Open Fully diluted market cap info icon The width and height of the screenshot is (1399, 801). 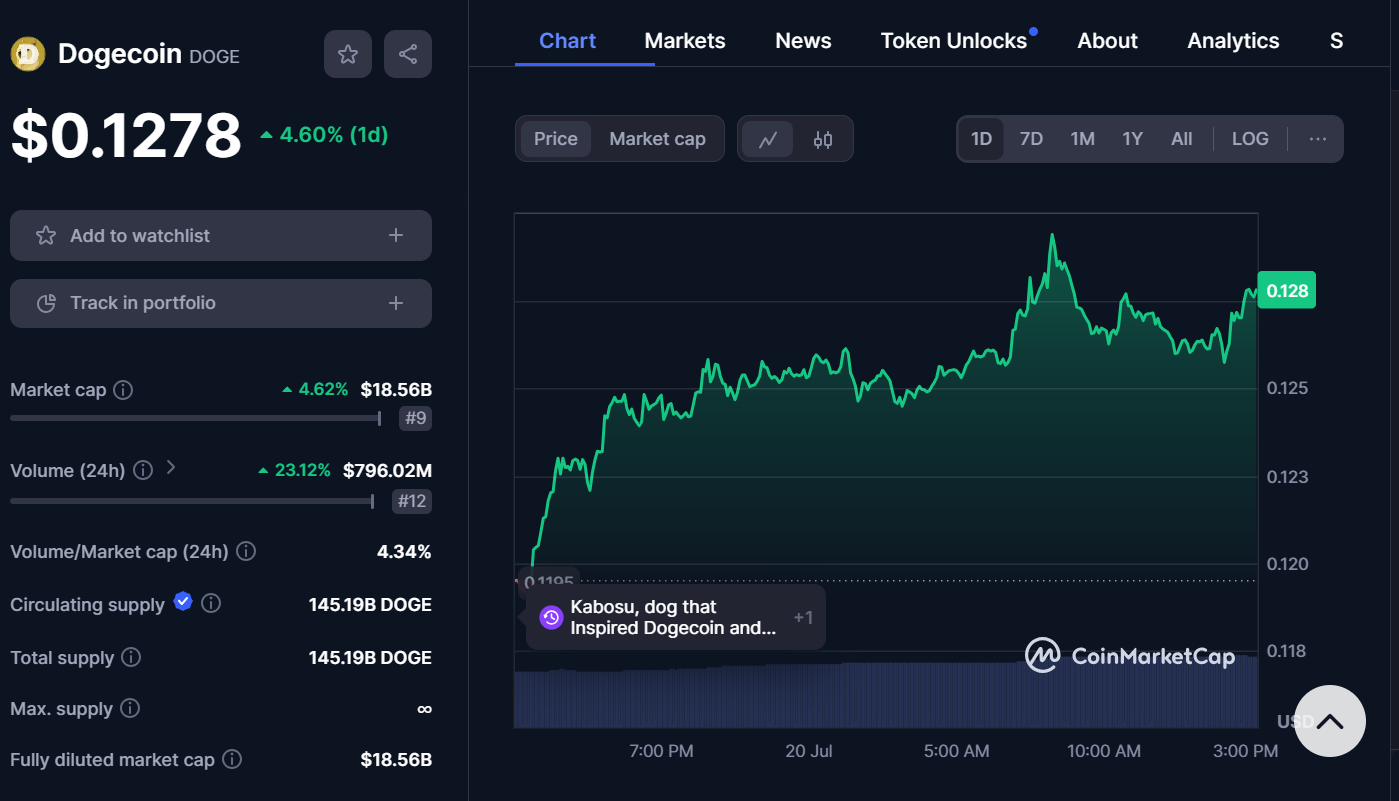[x=232, y=760]
